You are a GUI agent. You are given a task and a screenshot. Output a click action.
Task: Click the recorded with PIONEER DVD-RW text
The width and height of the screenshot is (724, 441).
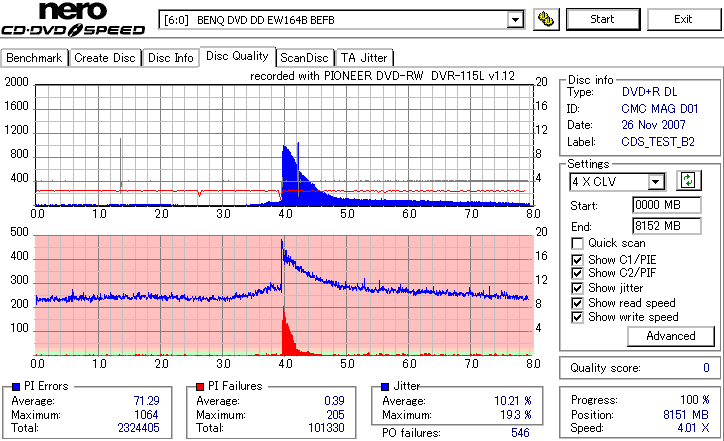[382, 76]
